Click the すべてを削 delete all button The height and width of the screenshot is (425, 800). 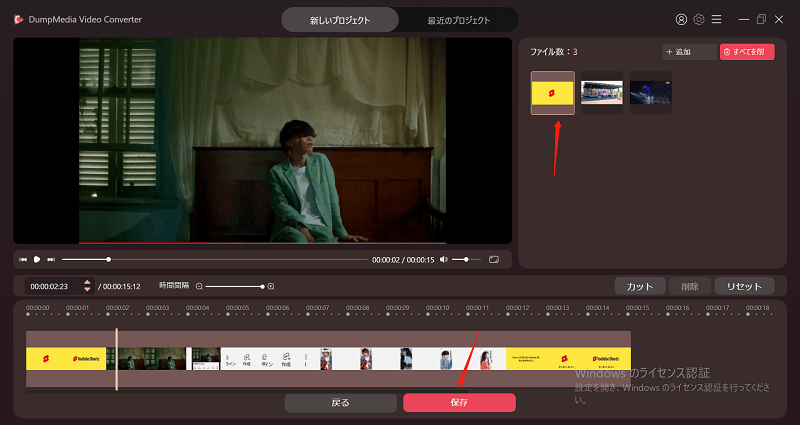(x=747, y=52)
